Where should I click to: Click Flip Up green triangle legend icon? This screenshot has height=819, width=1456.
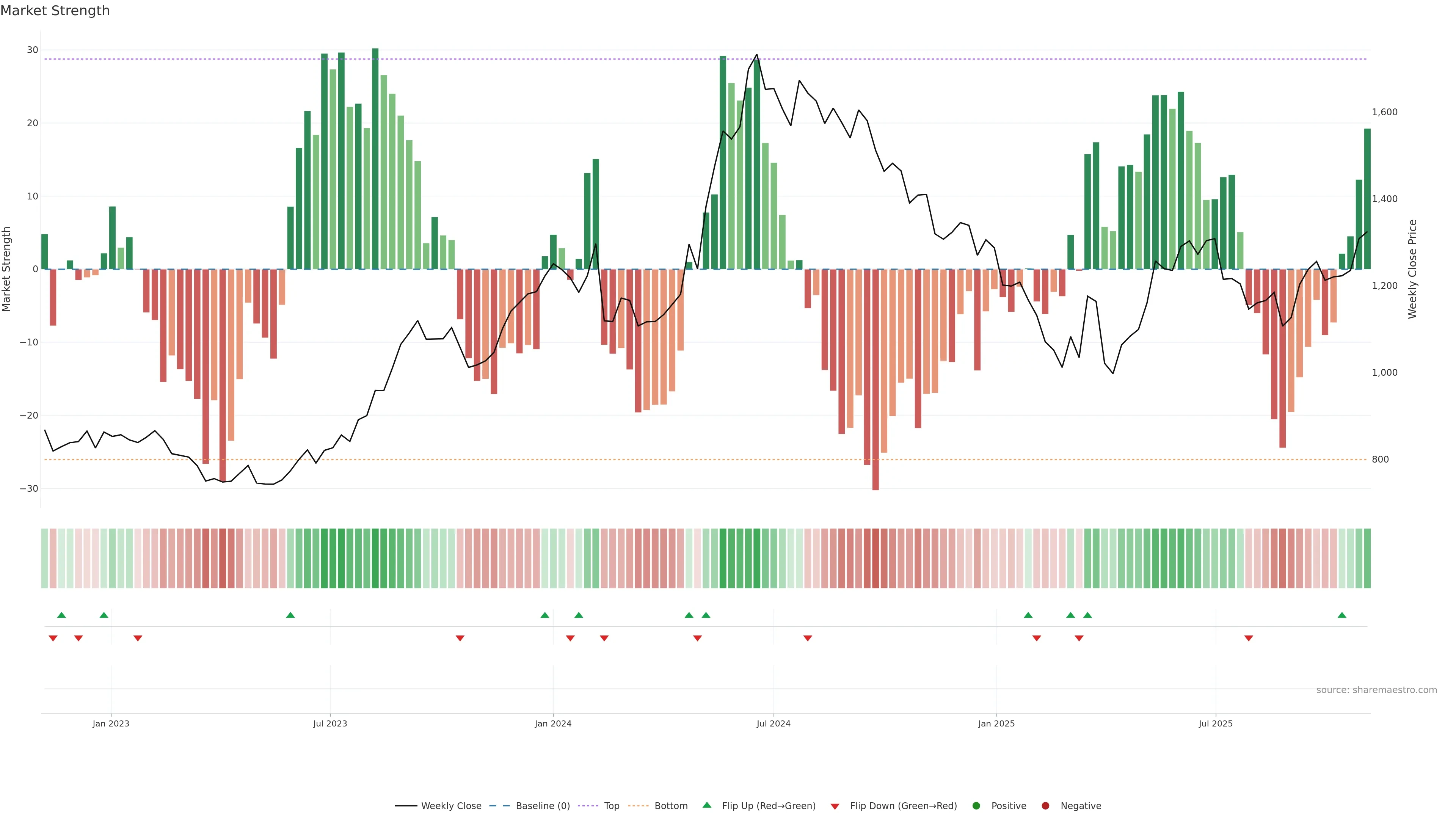(706, 805)
